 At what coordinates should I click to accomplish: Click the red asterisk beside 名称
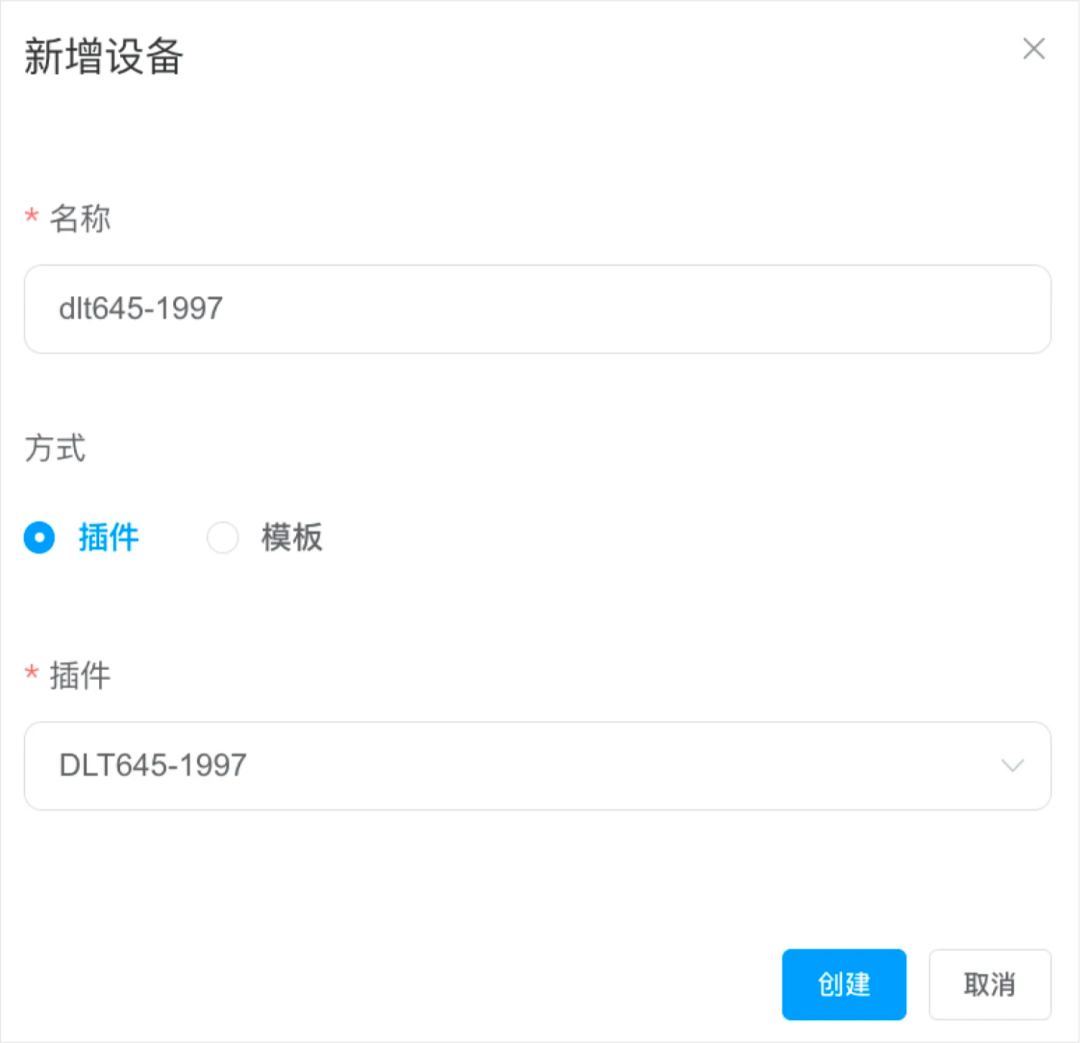31,218
